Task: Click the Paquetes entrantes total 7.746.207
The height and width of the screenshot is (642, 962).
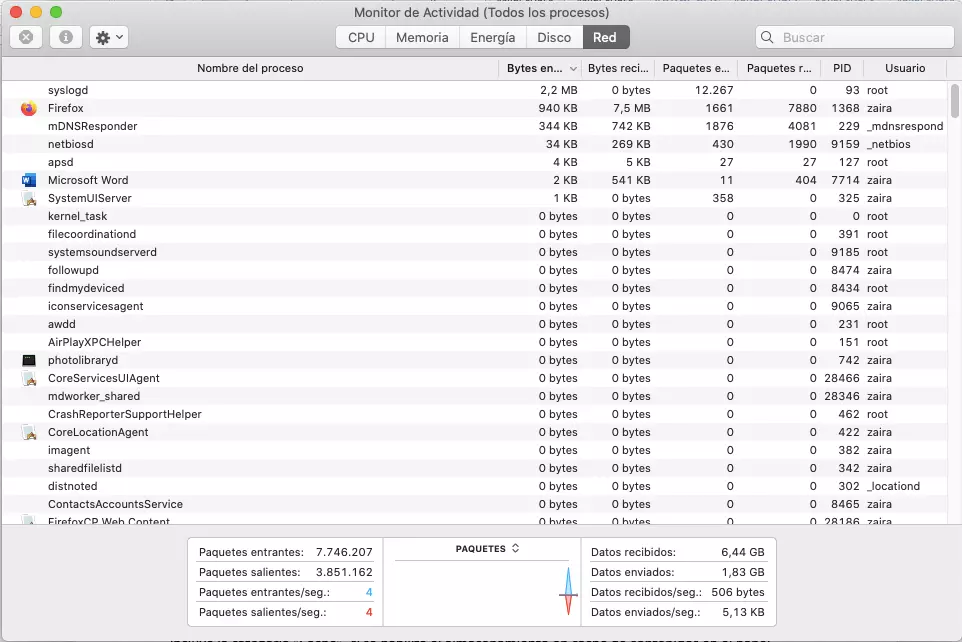Action: pos(344,552)
